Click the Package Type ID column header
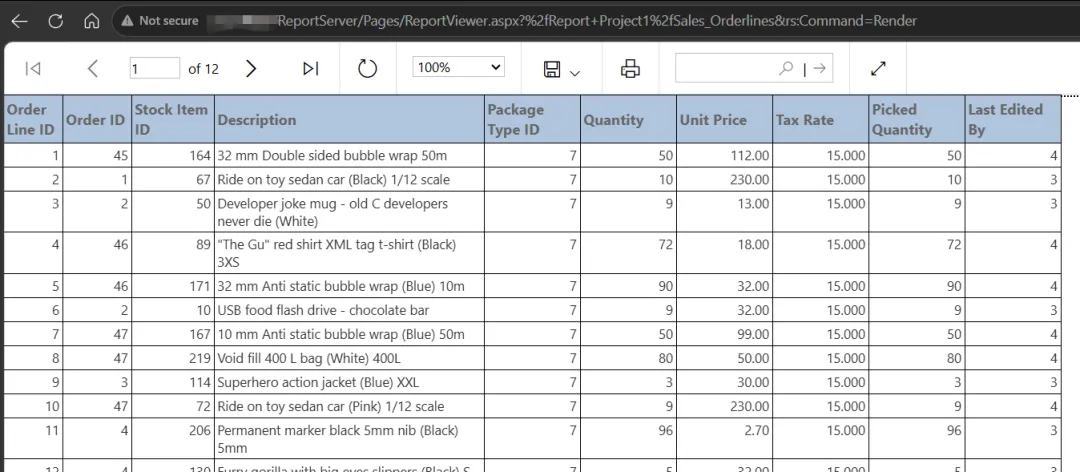 pos(532,119)
